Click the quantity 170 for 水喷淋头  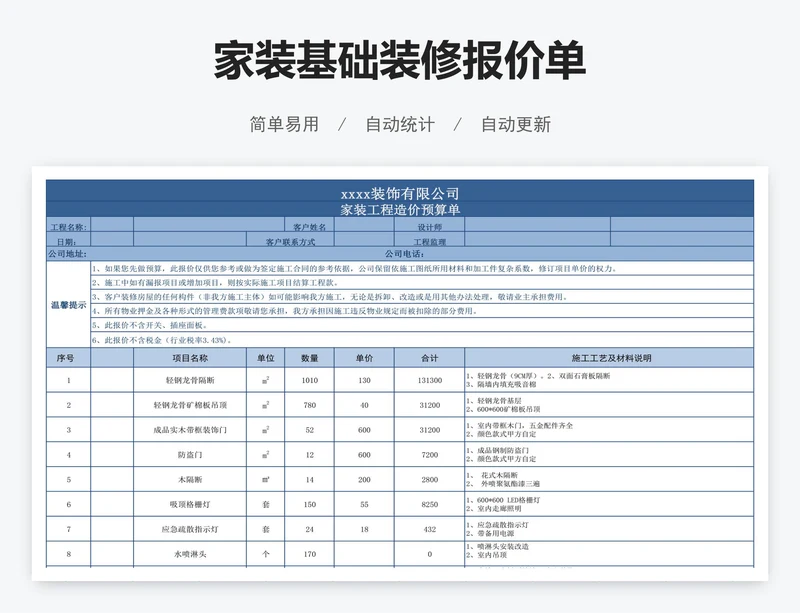(310, 554)
